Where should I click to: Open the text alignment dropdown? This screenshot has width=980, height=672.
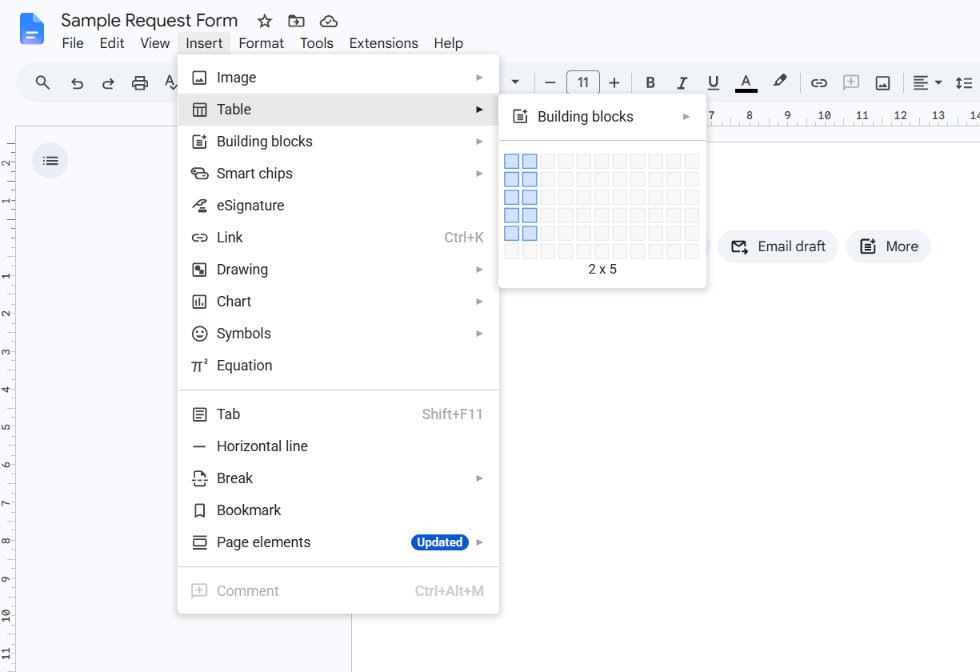tap(928, 83)
